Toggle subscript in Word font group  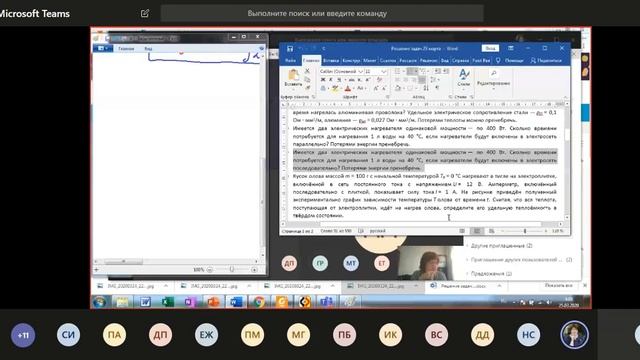click(x=360, y=80)
